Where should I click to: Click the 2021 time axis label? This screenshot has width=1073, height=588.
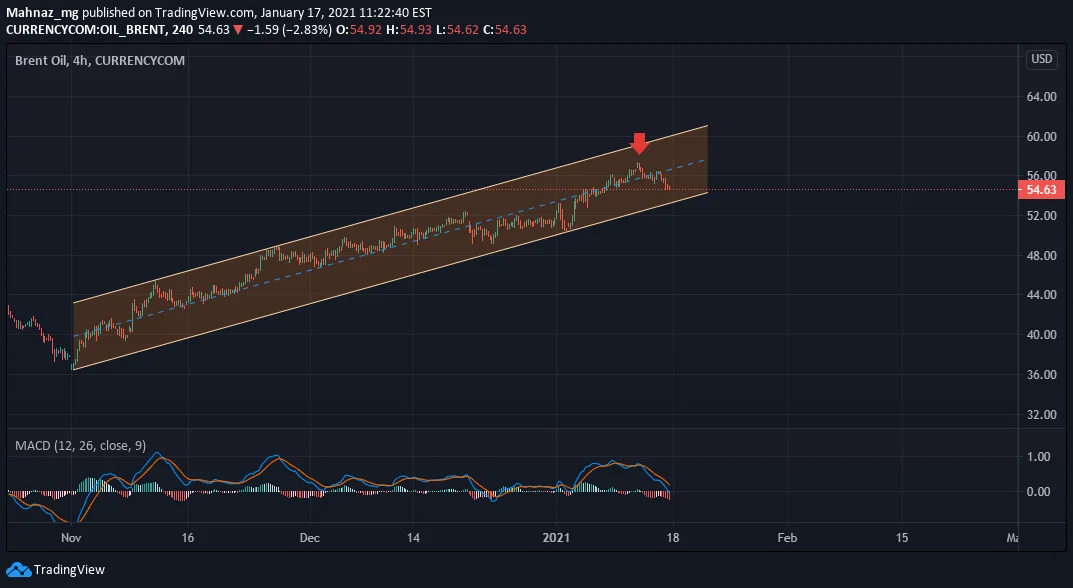point(556,537)
